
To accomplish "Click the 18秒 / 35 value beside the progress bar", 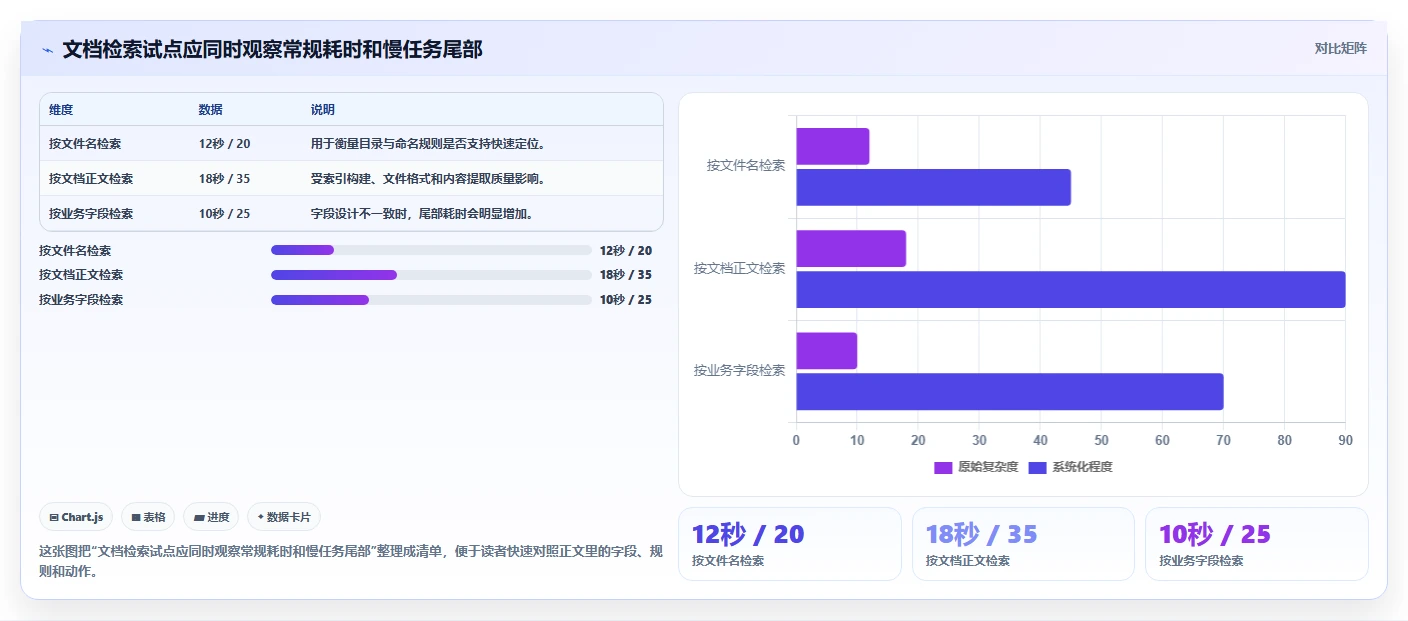I will coord(626,275).
